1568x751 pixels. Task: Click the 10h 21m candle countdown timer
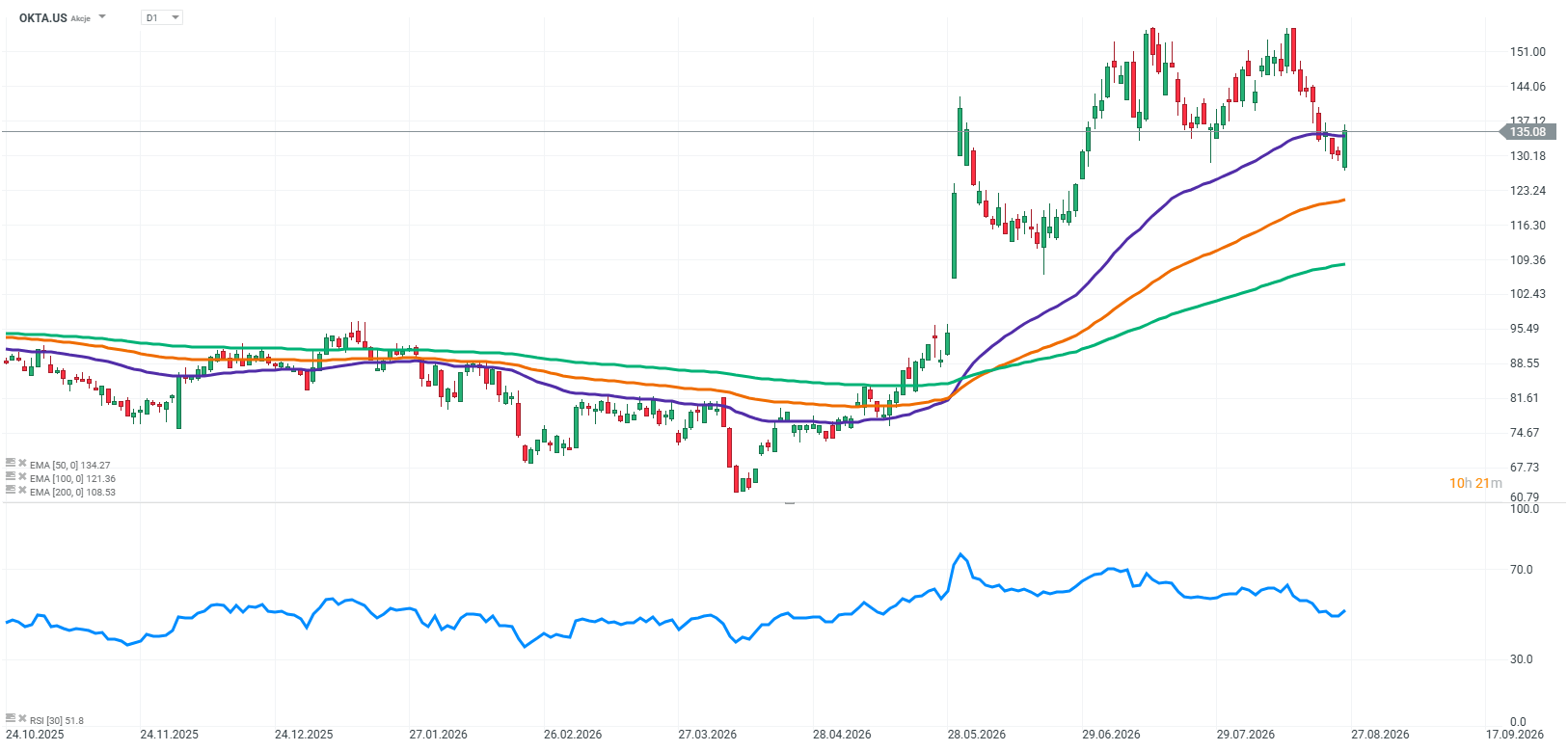coord(1475,483)
